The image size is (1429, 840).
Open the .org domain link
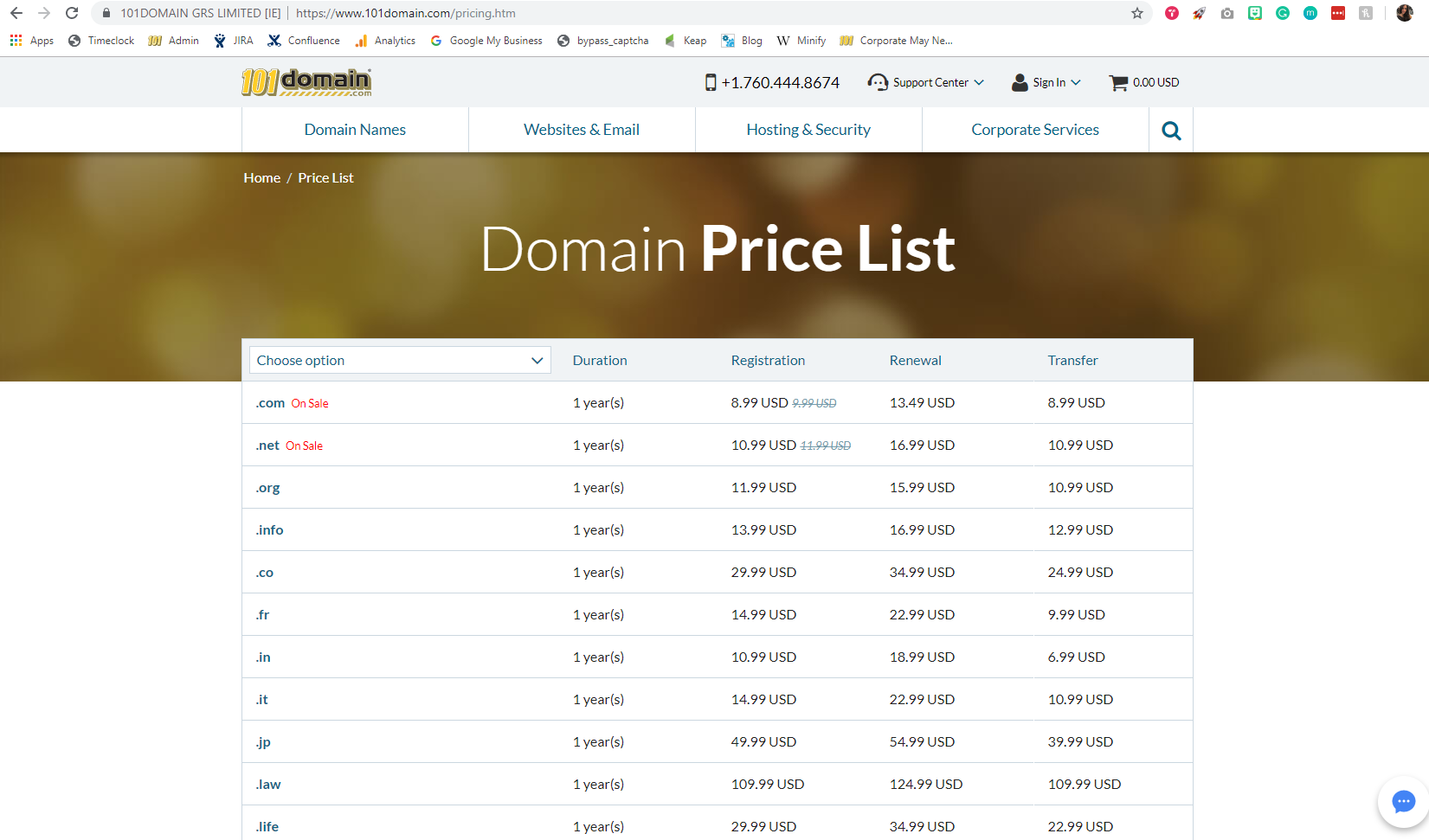pos(267,488)
